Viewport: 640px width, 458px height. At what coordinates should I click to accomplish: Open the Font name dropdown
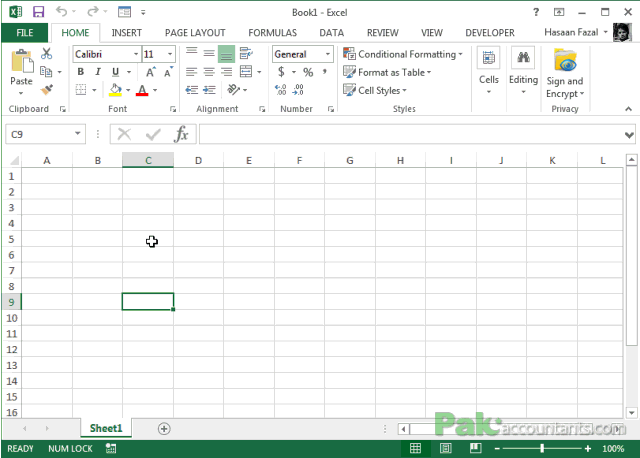point(136,54)
